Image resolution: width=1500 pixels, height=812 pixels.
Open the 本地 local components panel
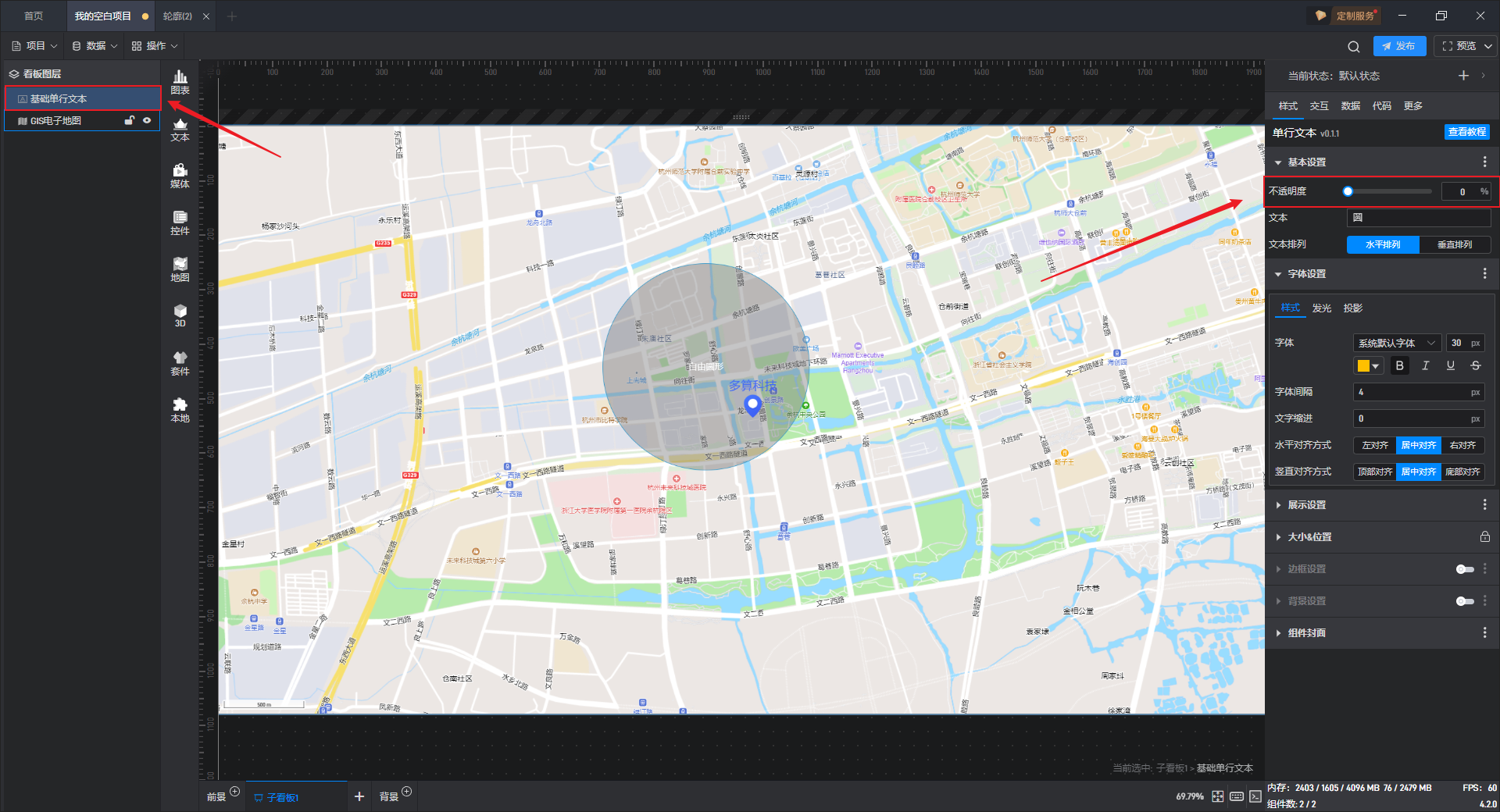(x=180, y=410)
